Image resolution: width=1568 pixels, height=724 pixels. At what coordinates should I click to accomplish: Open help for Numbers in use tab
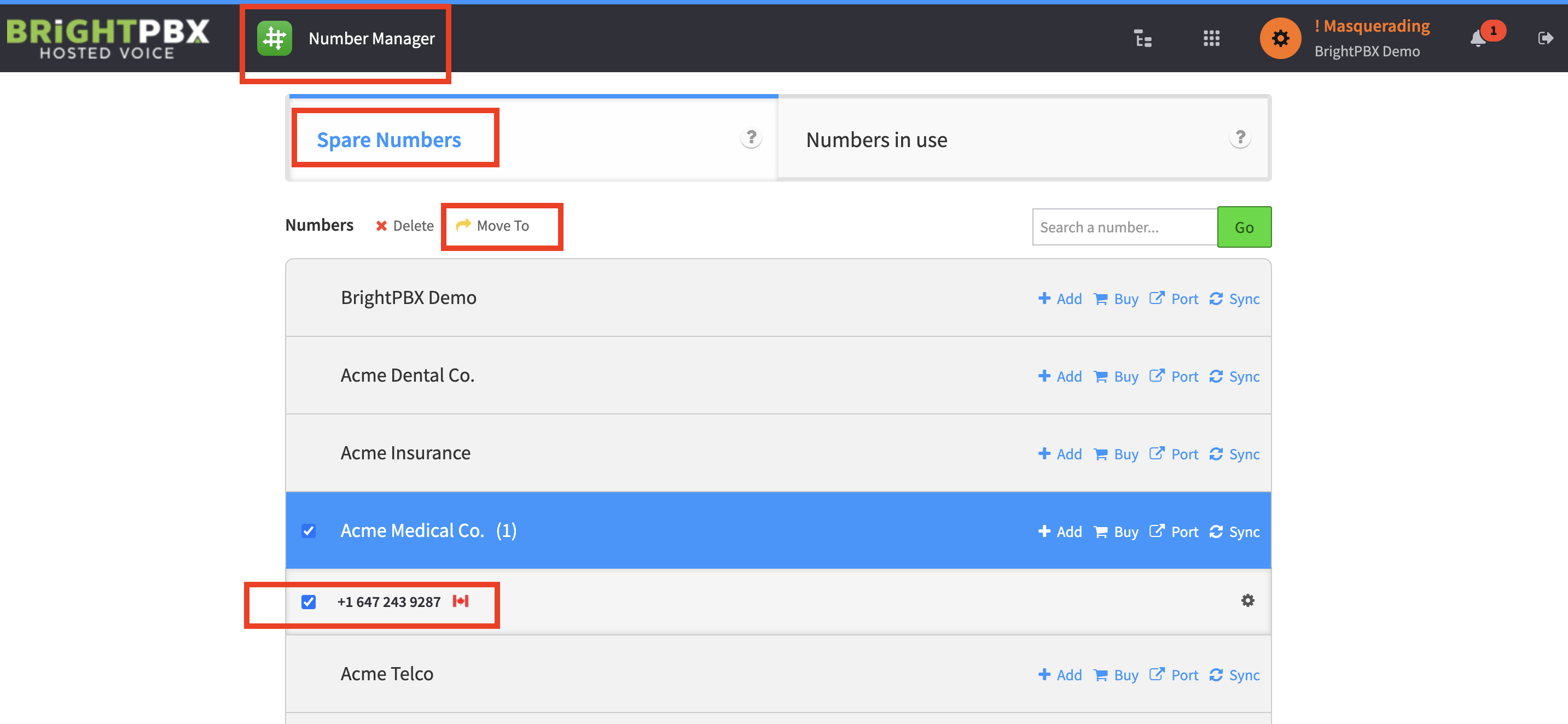tap(1240, 138)
